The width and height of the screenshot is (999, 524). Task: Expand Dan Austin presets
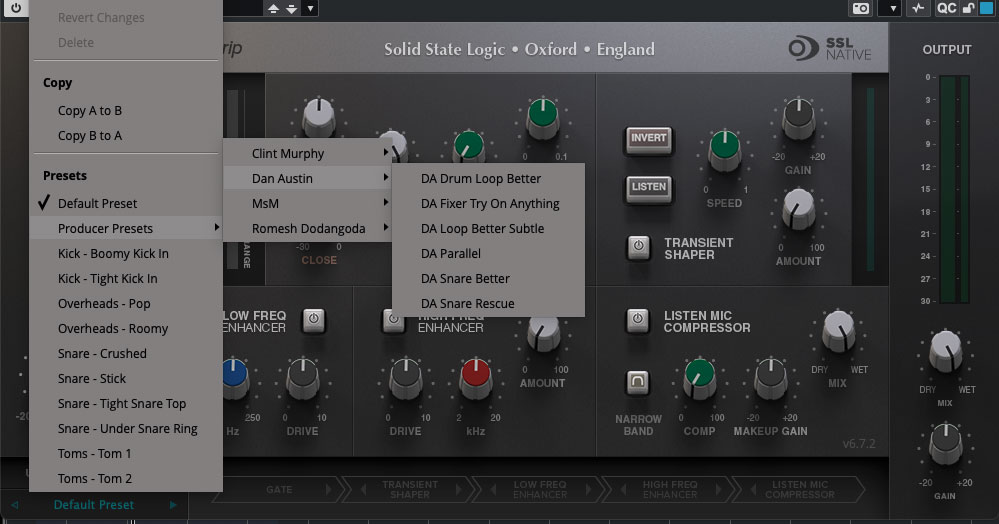point(307,178)
